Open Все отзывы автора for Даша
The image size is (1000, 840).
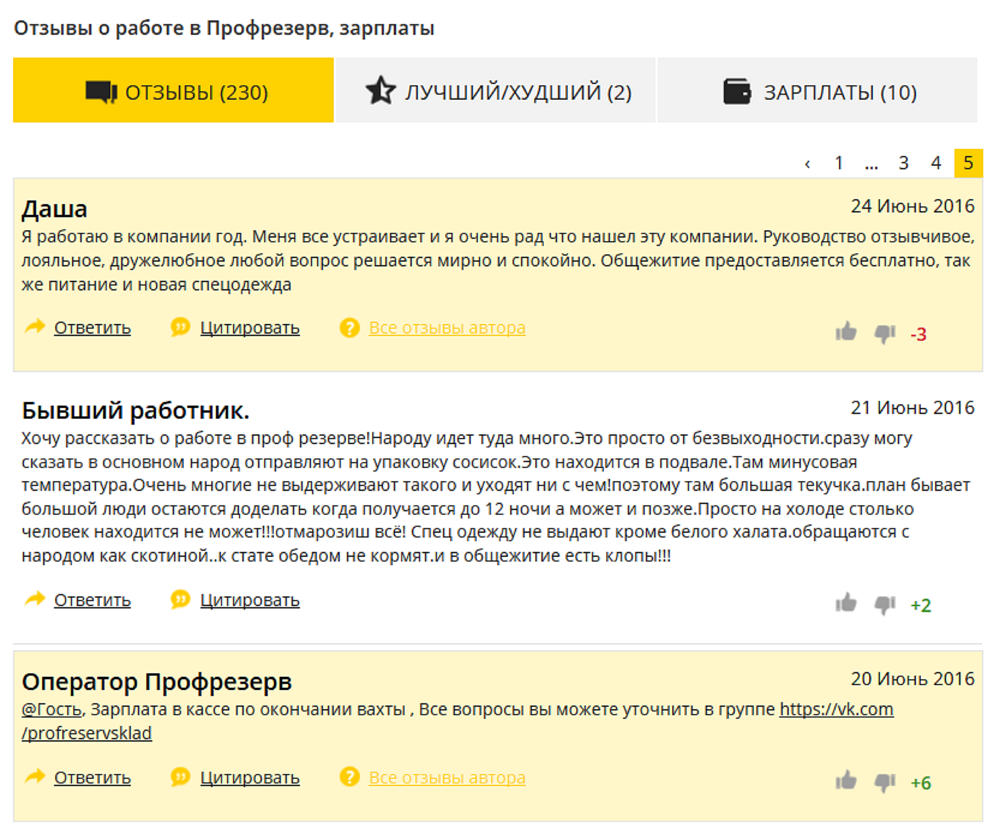pyautogui.click(x=447, y=328)
